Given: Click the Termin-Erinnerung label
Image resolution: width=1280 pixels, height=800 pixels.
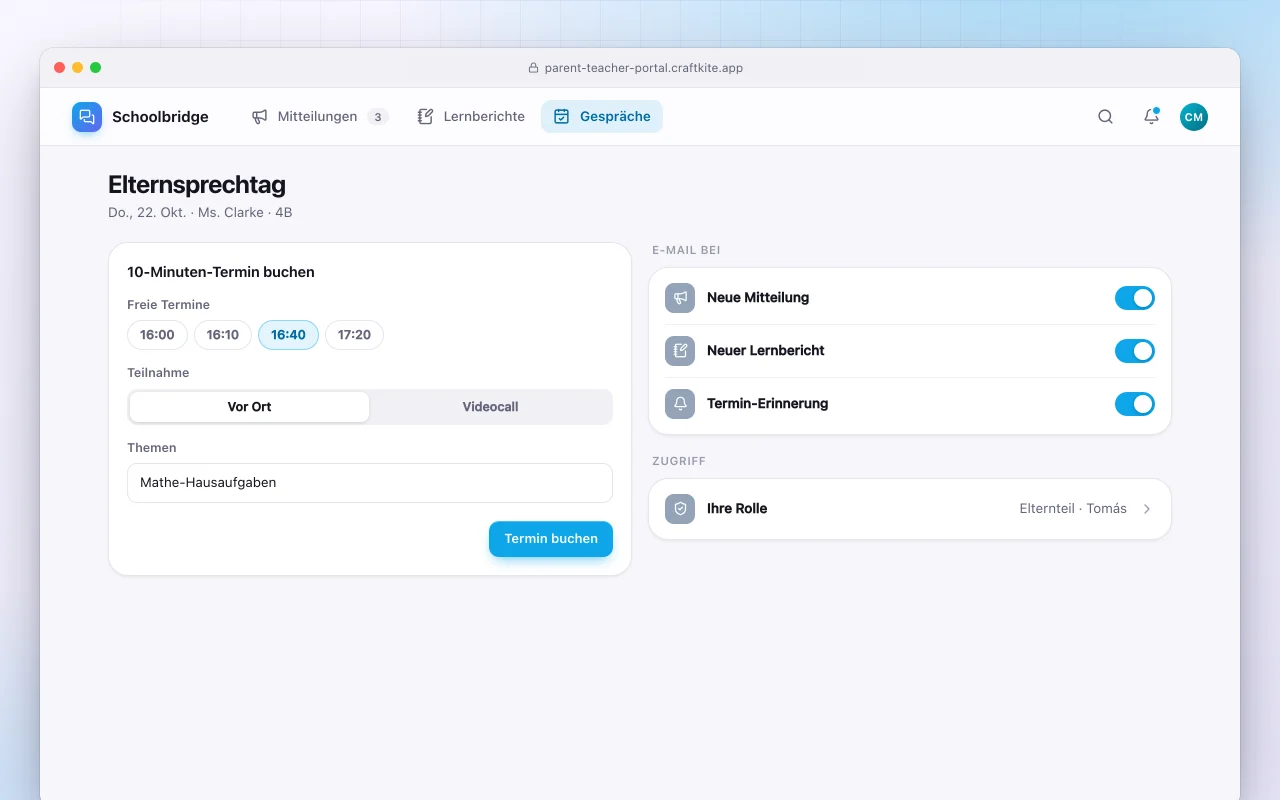Looking at the screenshot, I should tap(768, 404).
